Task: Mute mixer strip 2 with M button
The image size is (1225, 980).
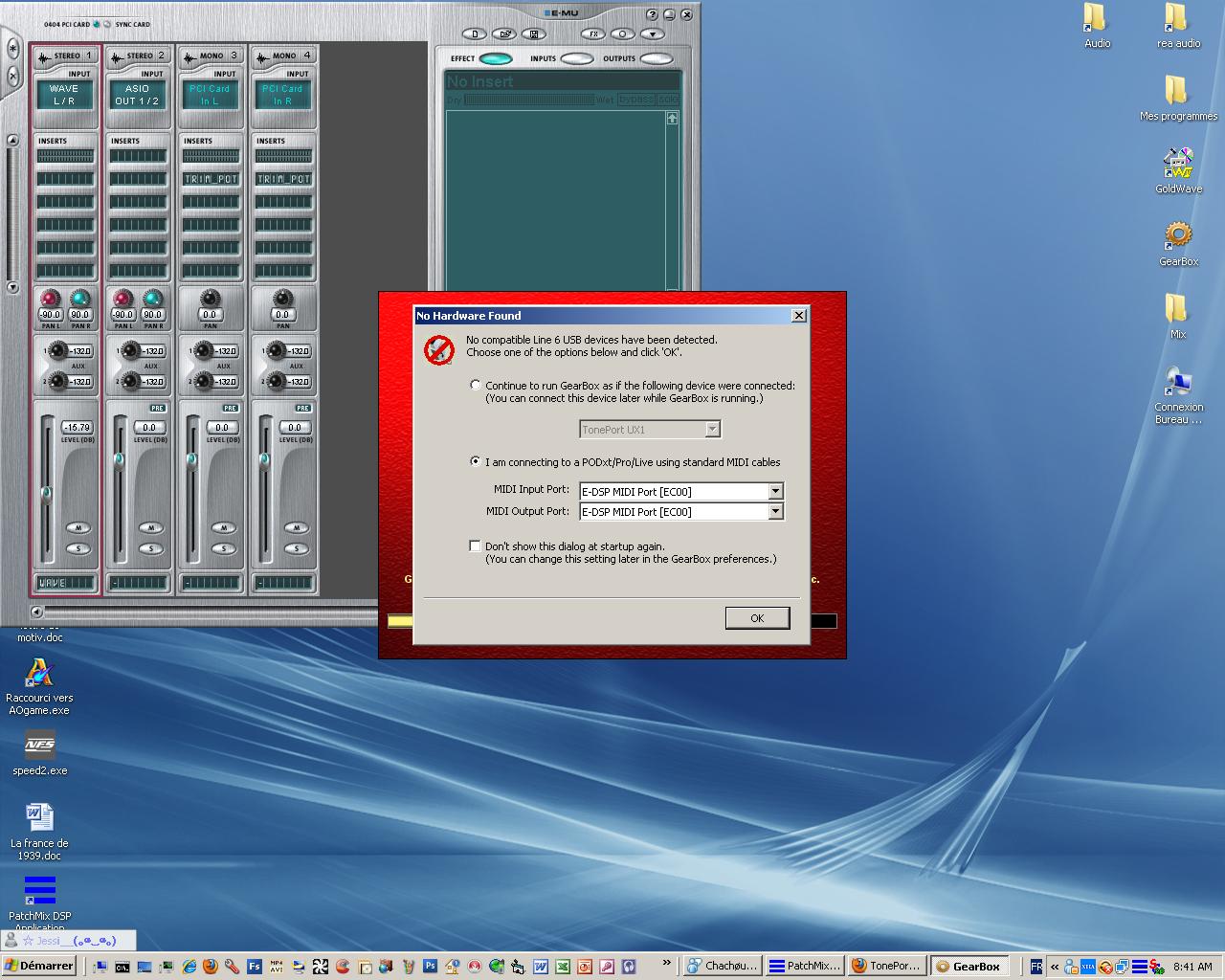Action: [x=151, y=527]
